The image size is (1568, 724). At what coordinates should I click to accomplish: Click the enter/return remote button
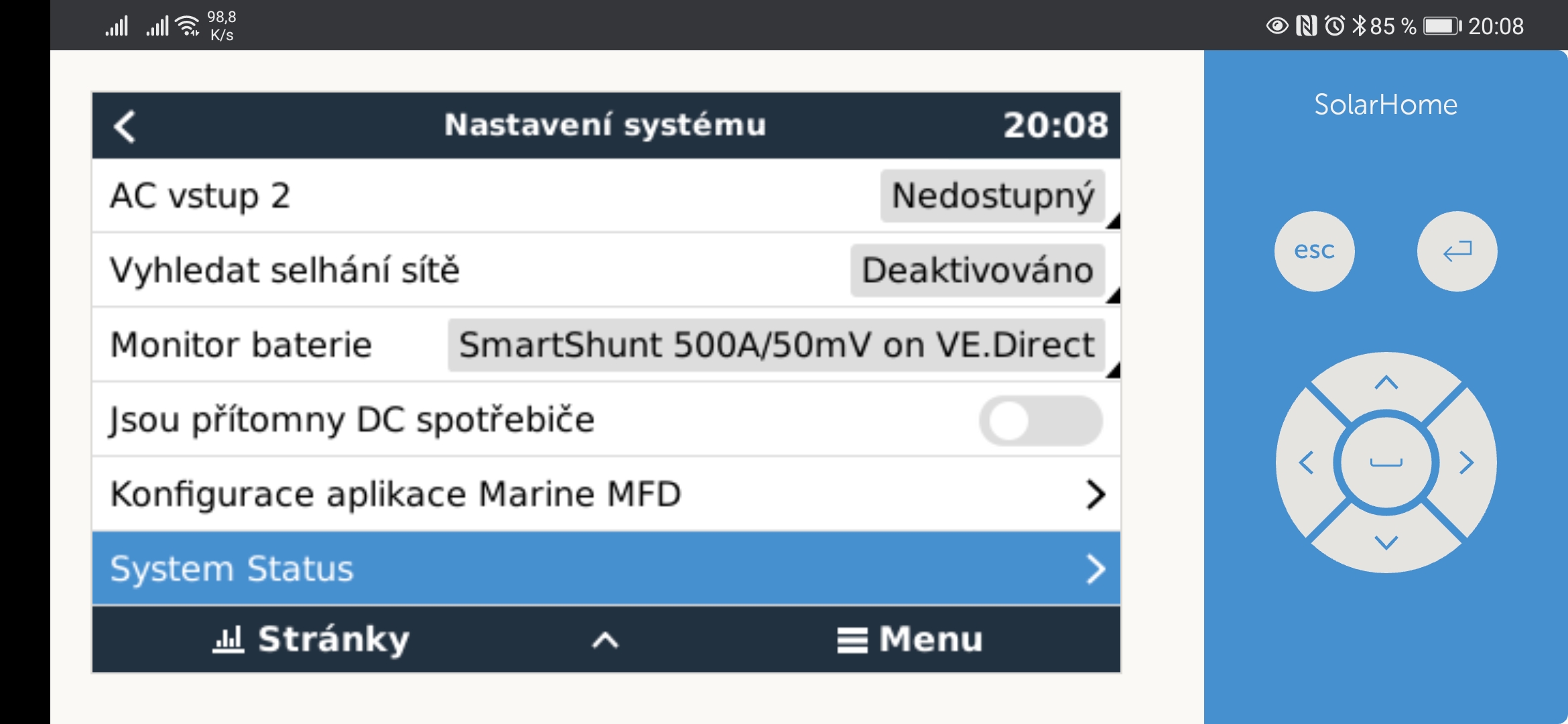[1457, 251]
